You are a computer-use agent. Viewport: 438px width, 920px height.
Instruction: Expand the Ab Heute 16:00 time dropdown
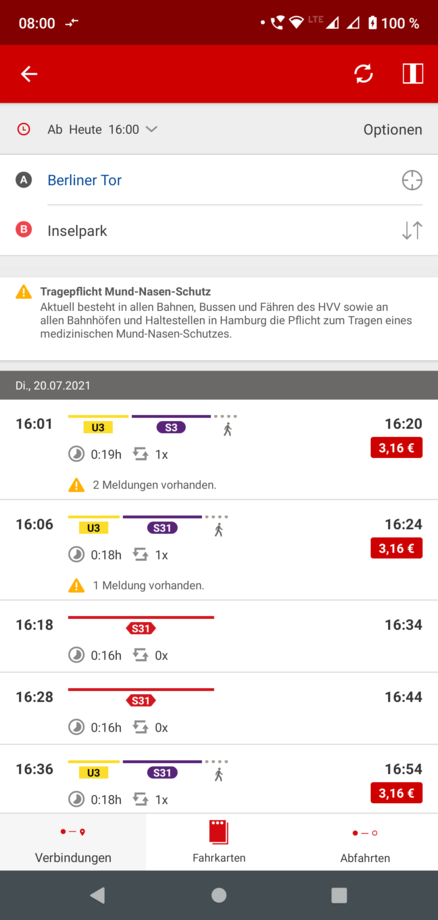click(103, 129)
